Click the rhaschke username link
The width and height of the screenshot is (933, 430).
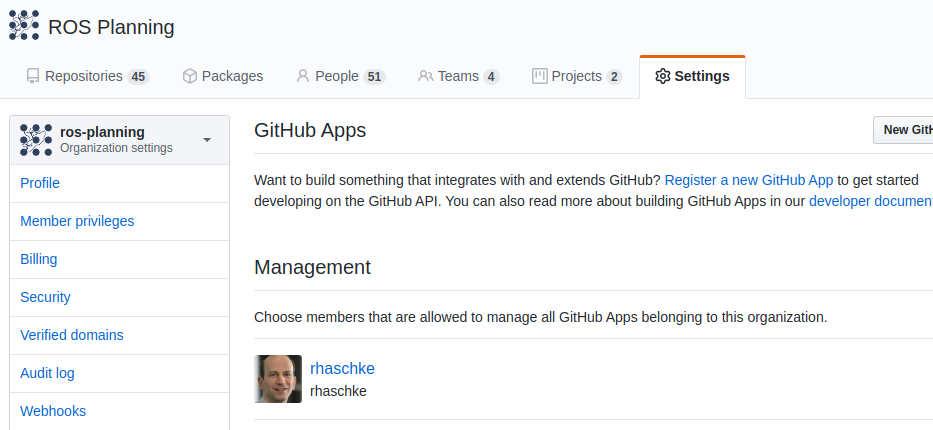(x=342, y=369)
